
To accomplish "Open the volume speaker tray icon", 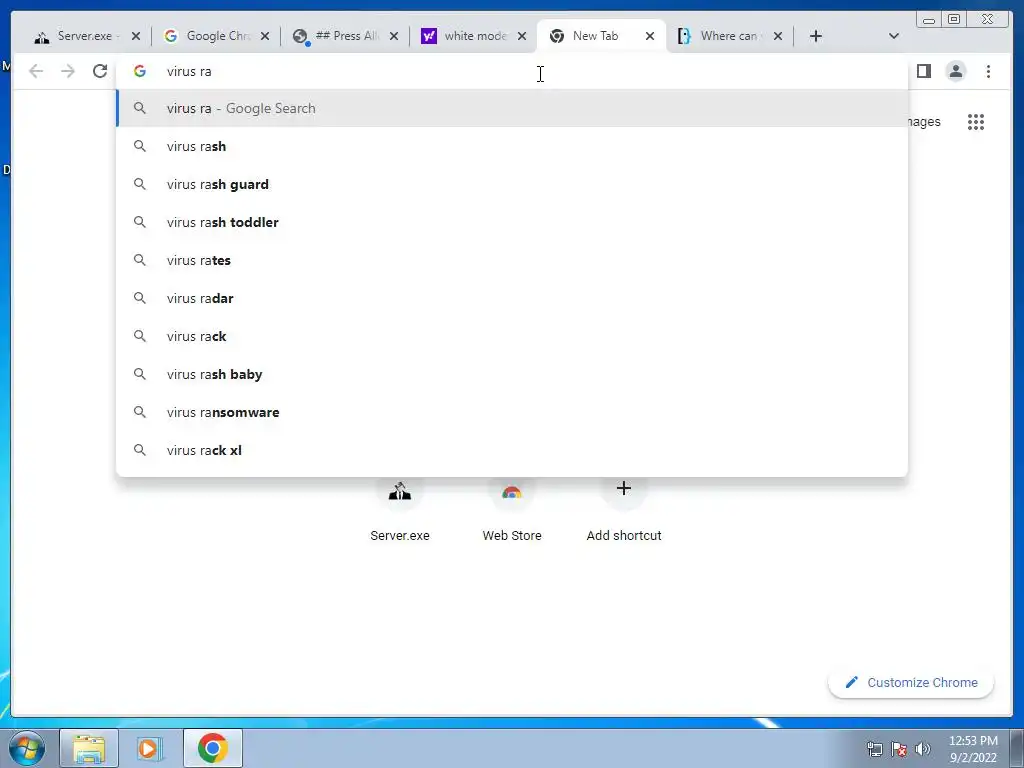I will point(923,749).
